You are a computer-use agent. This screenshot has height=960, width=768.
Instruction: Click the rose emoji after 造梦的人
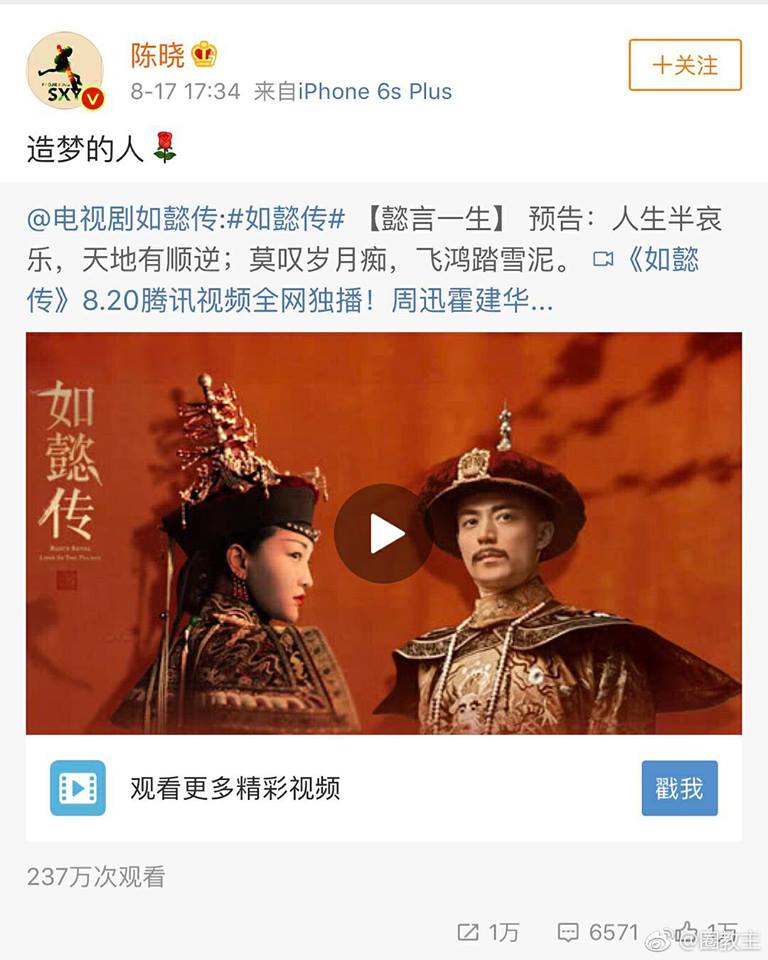coord(165,147)
